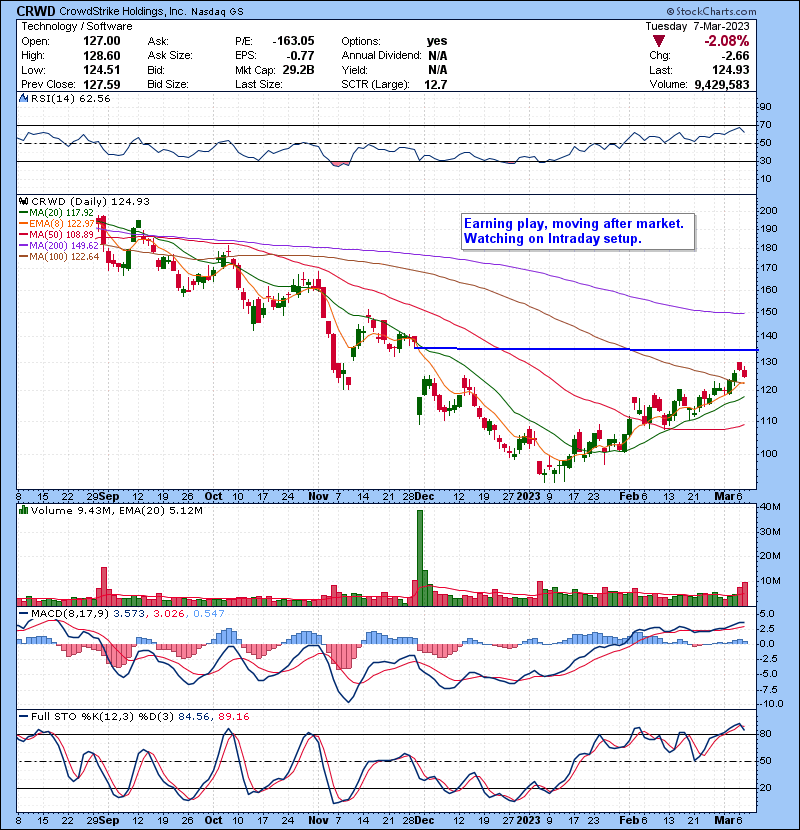Select the Mkt Cap value 29.2B

pos(299,70)
